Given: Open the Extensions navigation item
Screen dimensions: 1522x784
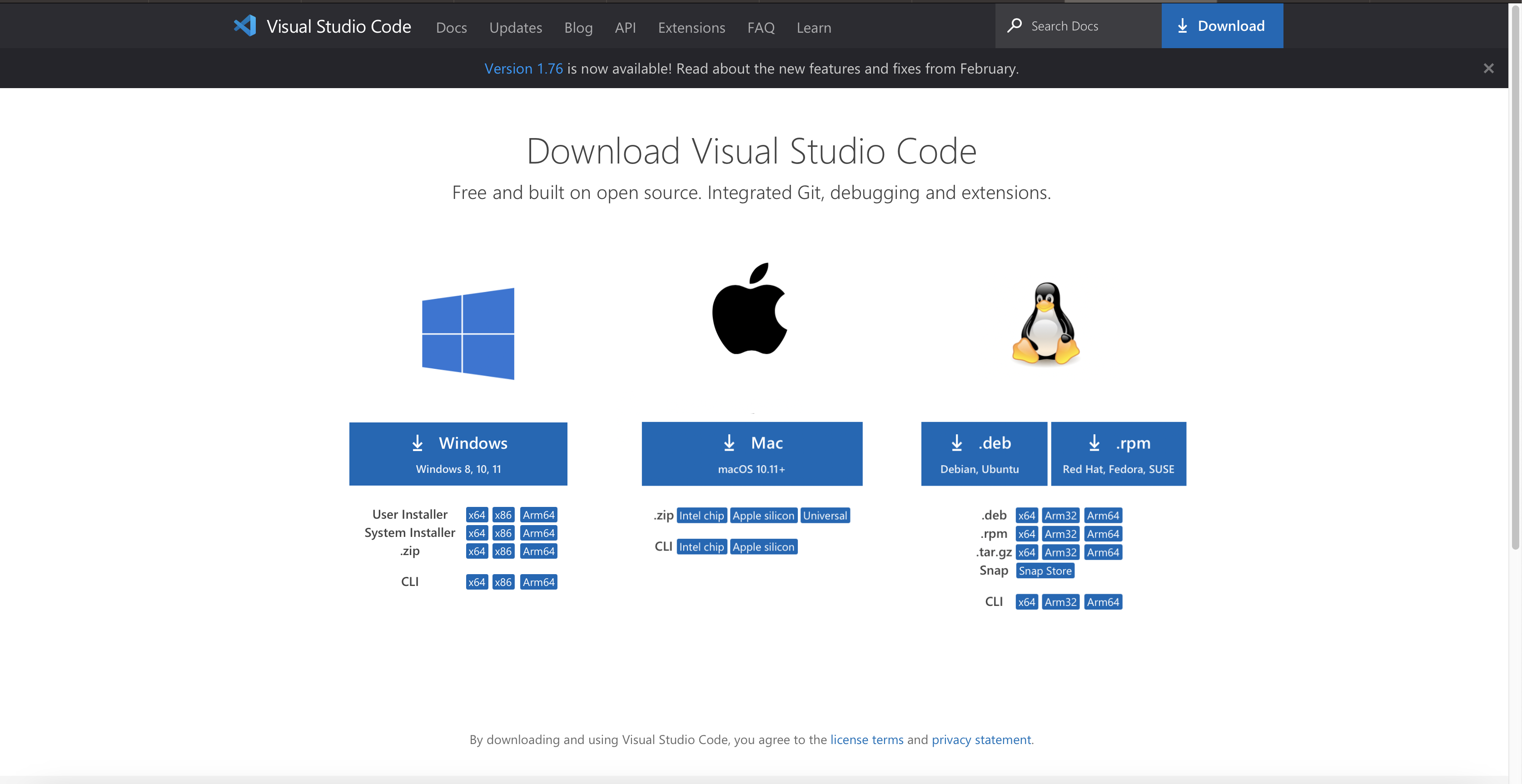Looking at the screenshot, I should click(691, 28).
